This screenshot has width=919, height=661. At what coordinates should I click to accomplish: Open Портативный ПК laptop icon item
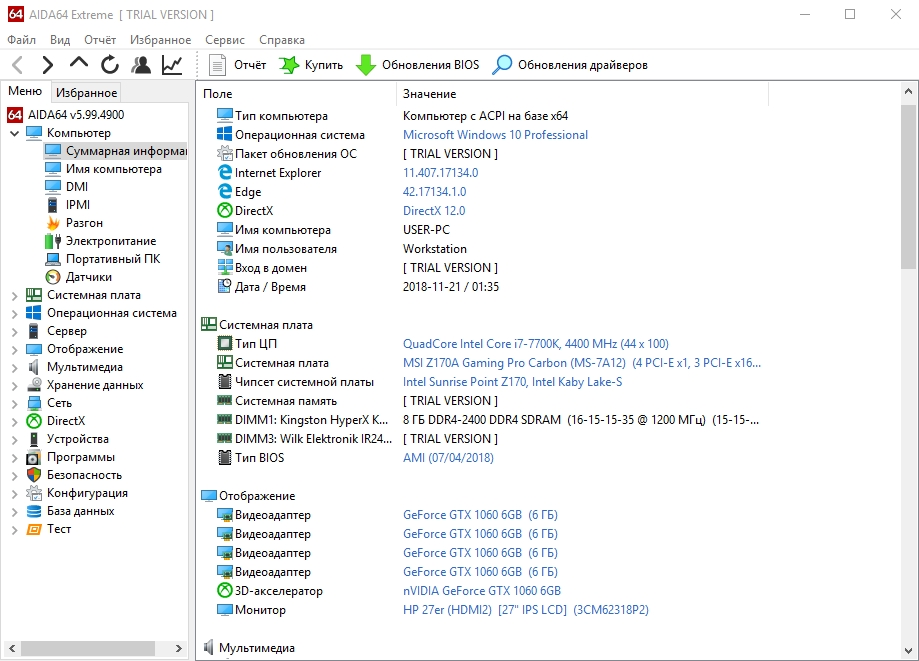53,259
